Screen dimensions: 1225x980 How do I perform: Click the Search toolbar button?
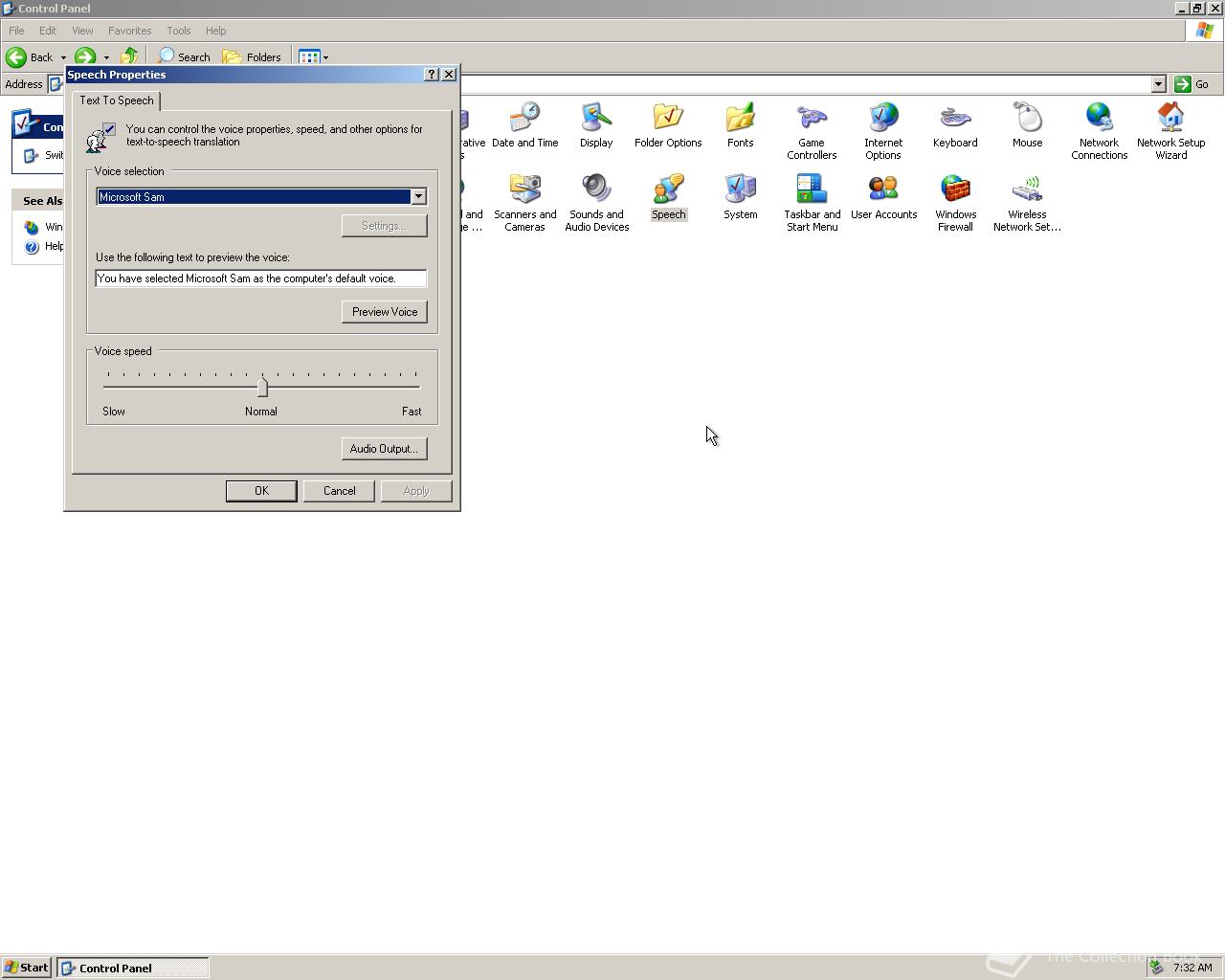184,57
